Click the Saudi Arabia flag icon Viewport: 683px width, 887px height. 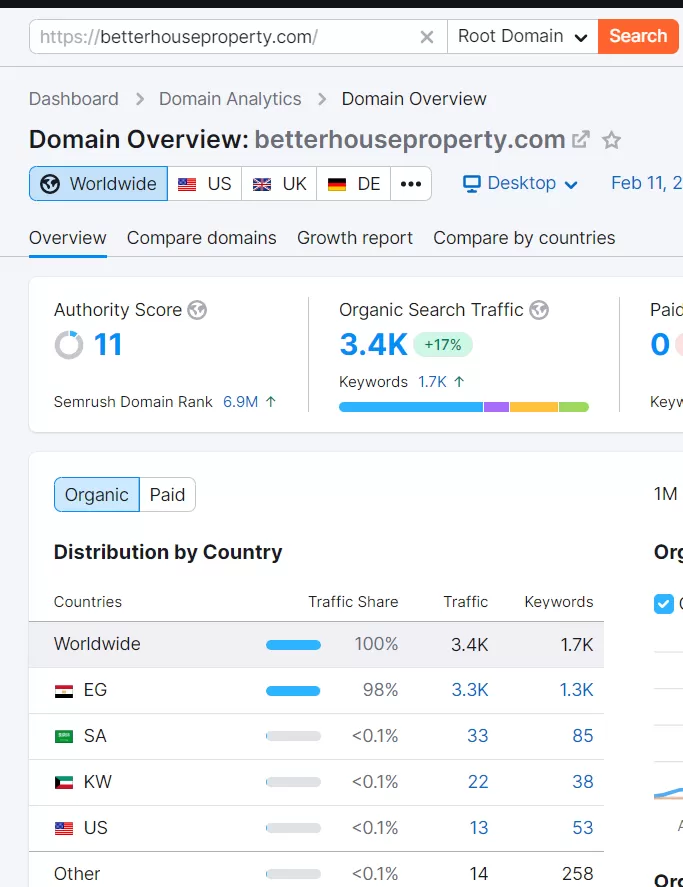64,737
